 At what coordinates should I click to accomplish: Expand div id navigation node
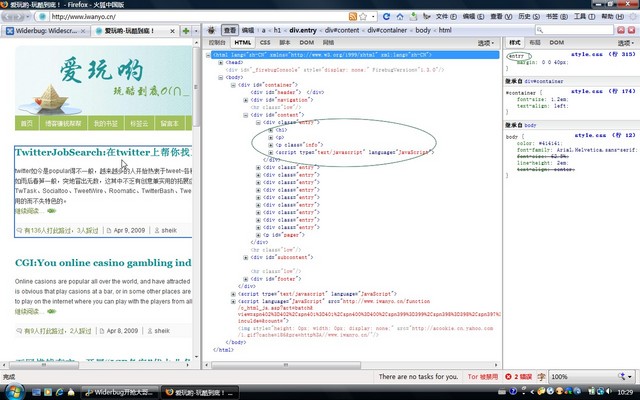246,100
